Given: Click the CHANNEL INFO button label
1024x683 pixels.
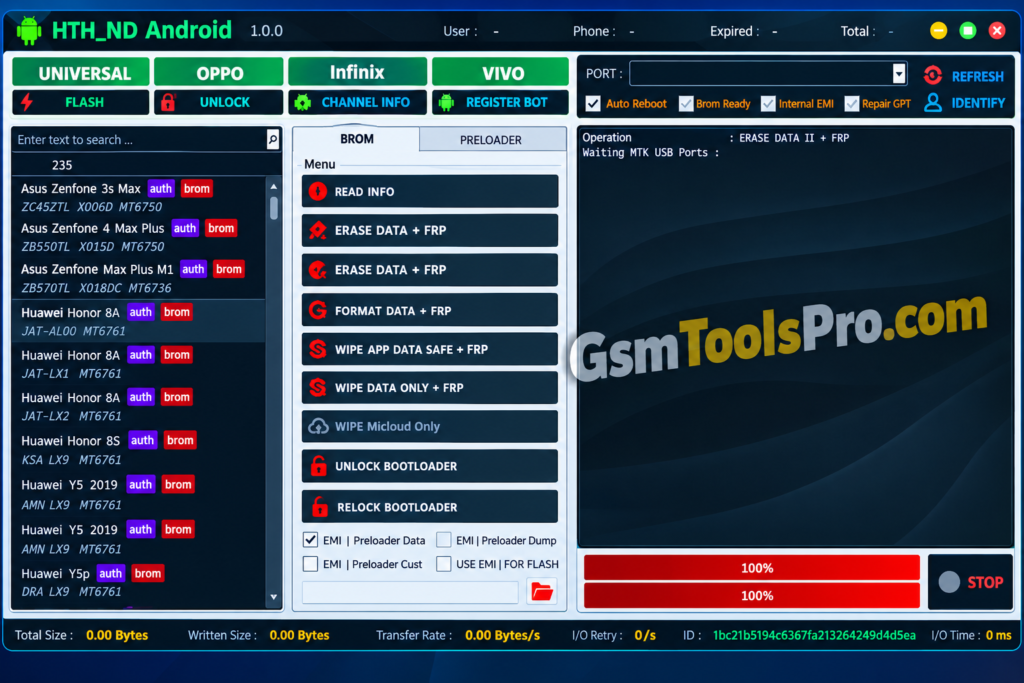Looking at the screenshot, I should tap(366, 103).
